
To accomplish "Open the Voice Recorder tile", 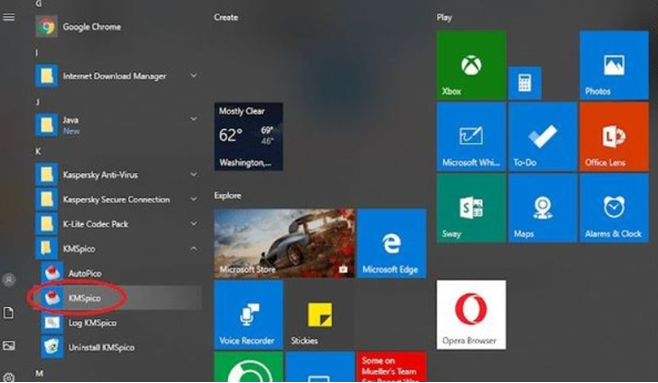I will 248,315.
